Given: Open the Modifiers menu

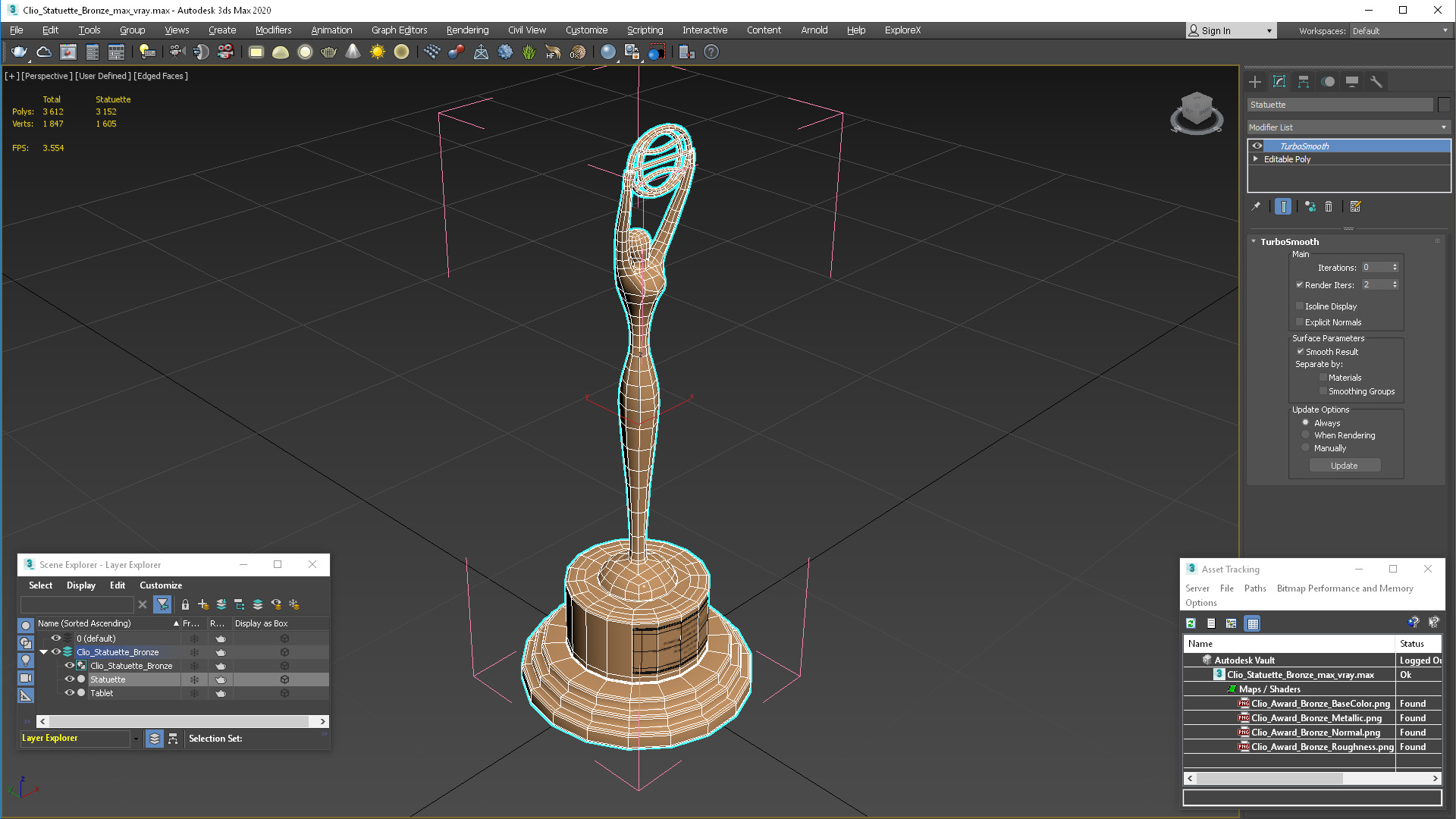Looking at the screenshot, I should click(273, 30).
